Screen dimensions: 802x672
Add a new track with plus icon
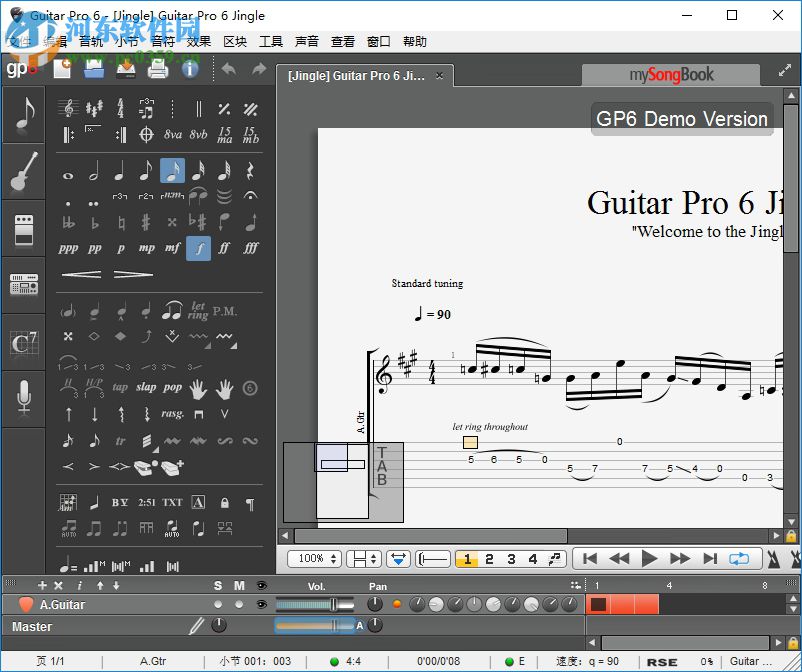(42, 585)
